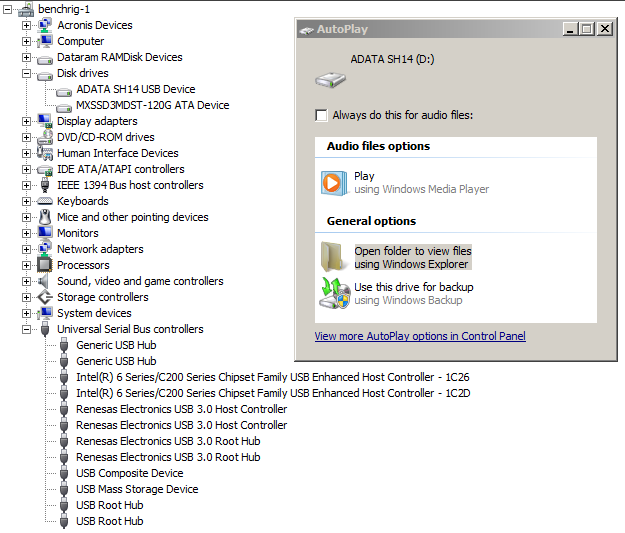The width and height of the screenshot is (625, 533).
Task: Select MXSSD3MDST-120G ATA Device entry
Action: click(152, 105)
